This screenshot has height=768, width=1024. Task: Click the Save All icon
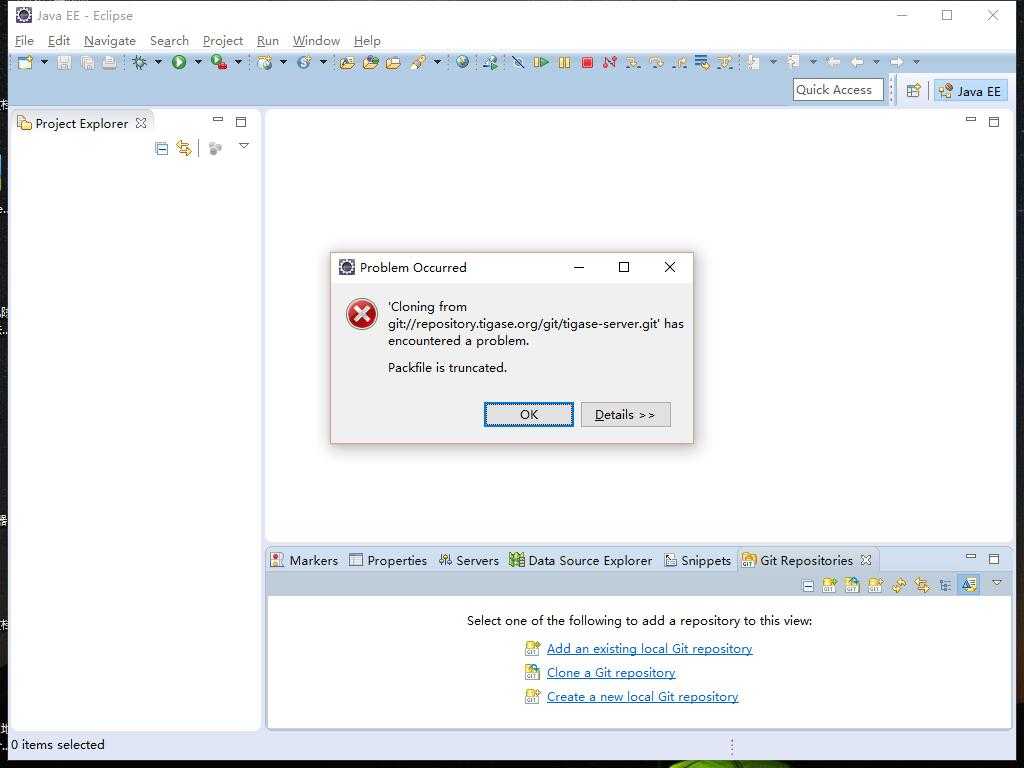point(87,62)
